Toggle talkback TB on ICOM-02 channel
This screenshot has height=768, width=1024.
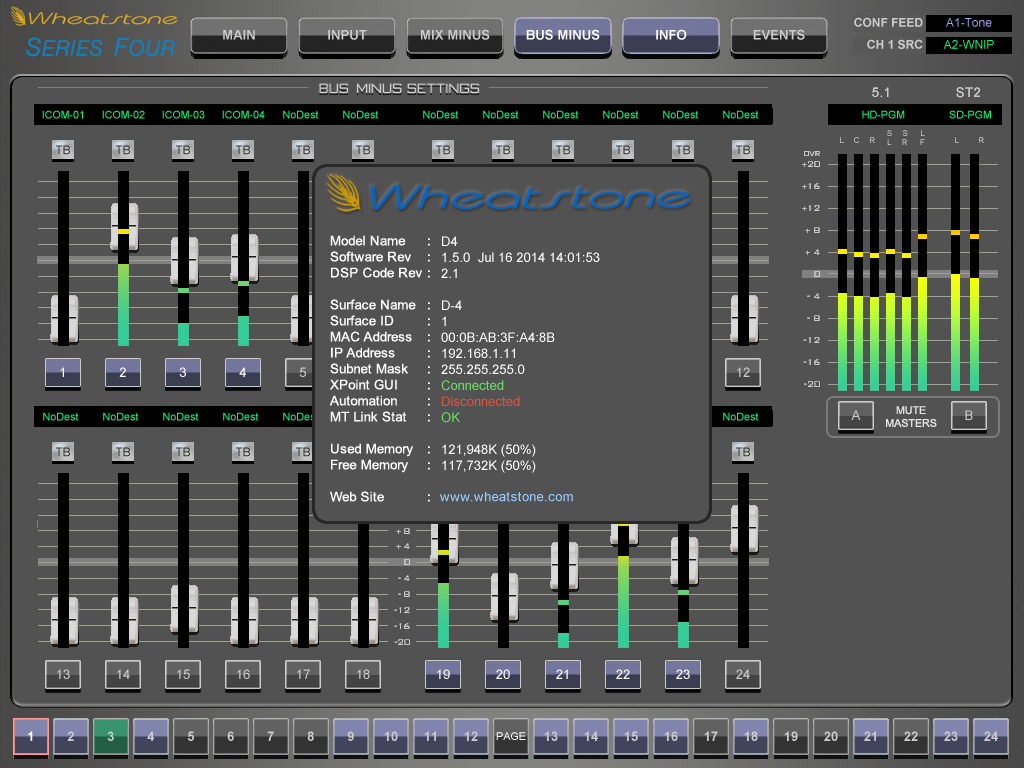pyautogui.click(x=123, y=150)
